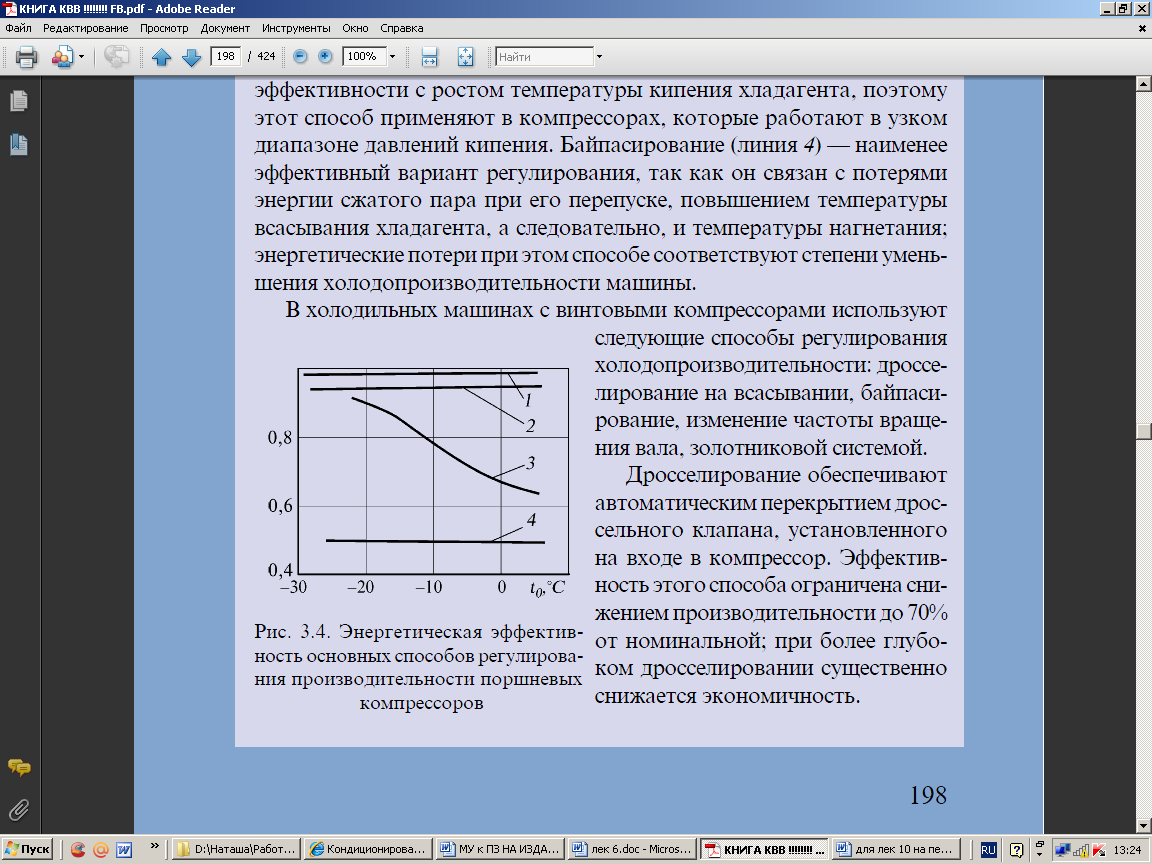The height and width of the screenshot is (864, 1152).
Task: Click the RU language indicator
Action: [x=988, y=849]
